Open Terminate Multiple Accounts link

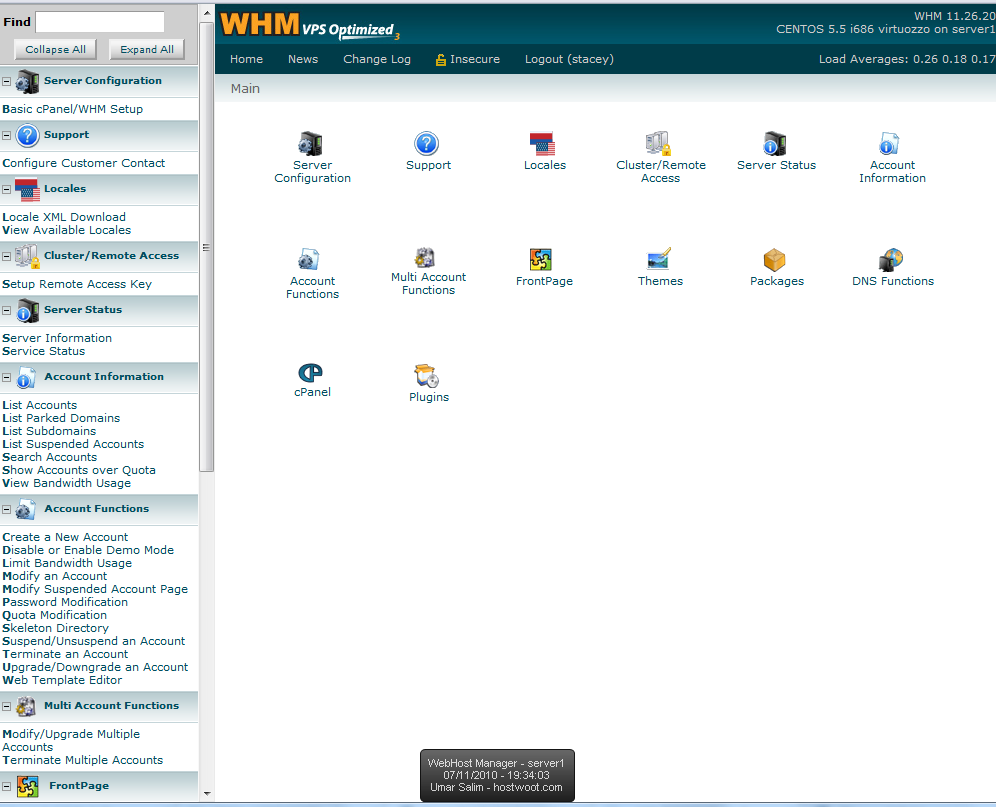click(x=83, y=760)
